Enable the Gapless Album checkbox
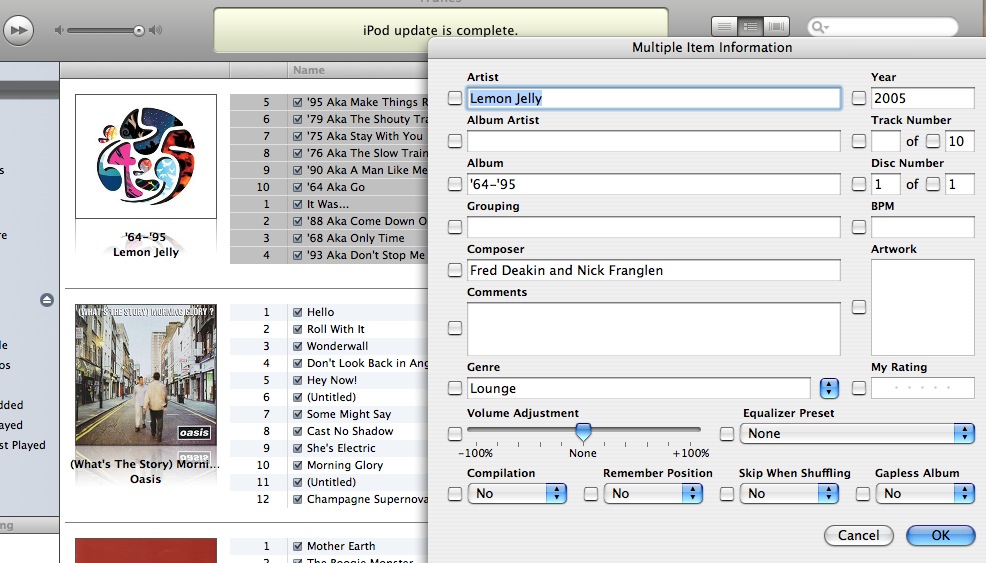Viewport: 986px width, 563px height. tap(863, 494)
